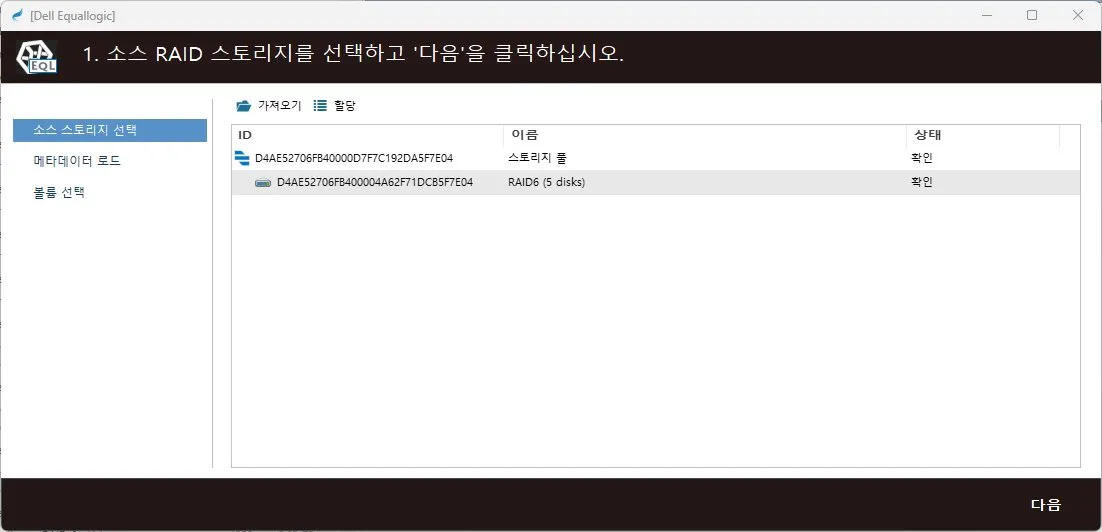Screen dimensions: 1102x532
Task: Click the RAID6 disk icon in second row
Action: click(x=263, y=183)
